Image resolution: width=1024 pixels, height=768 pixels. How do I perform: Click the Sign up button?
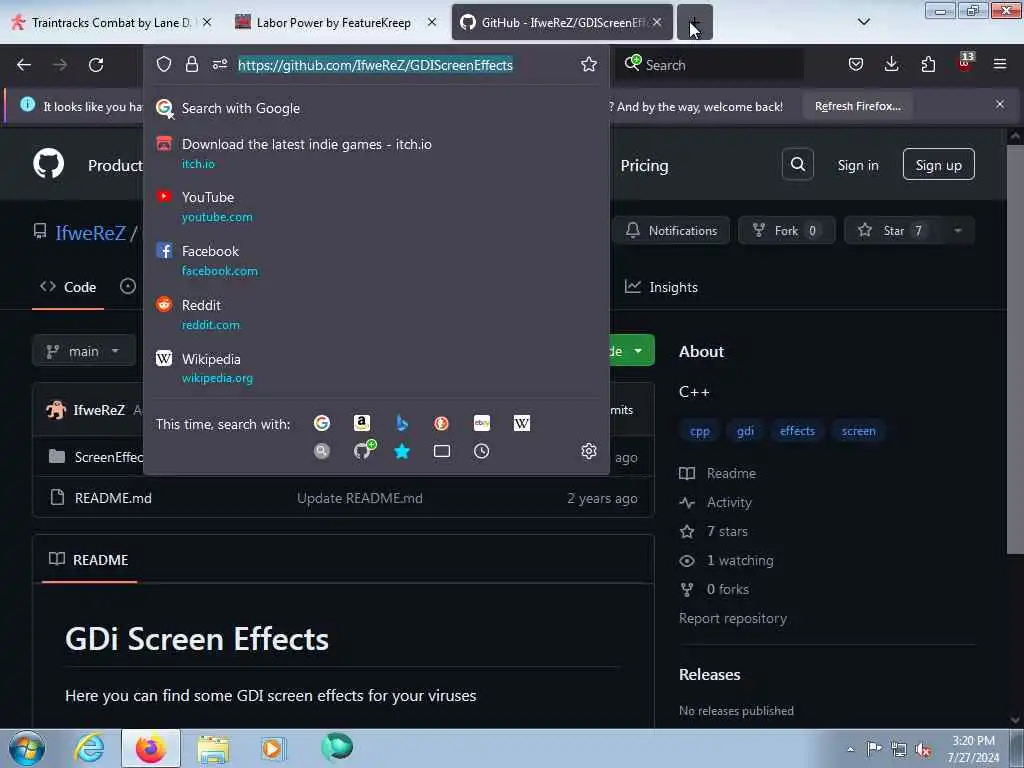point(938,165)
